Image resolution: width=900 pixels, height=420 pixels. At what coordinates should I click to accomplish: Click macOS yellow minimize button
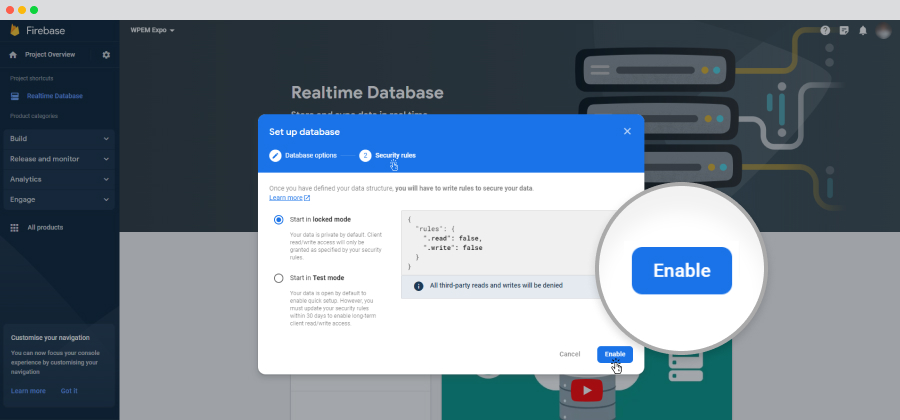click(x=22, y=10)
